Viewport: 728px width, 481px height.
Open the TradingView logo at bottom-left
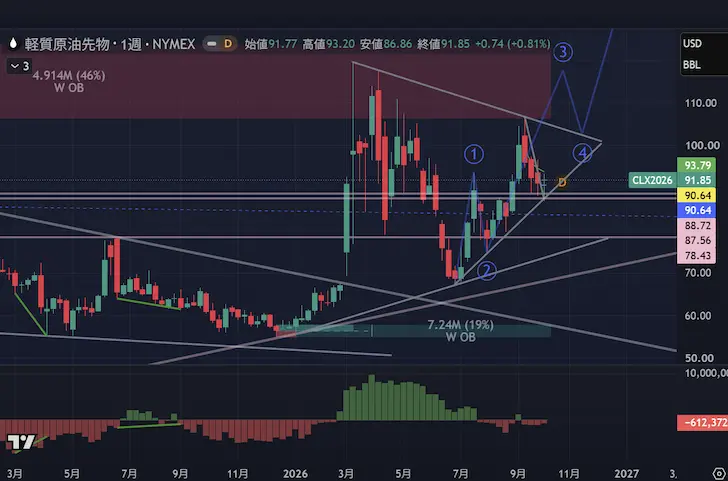tap(21, 442)
